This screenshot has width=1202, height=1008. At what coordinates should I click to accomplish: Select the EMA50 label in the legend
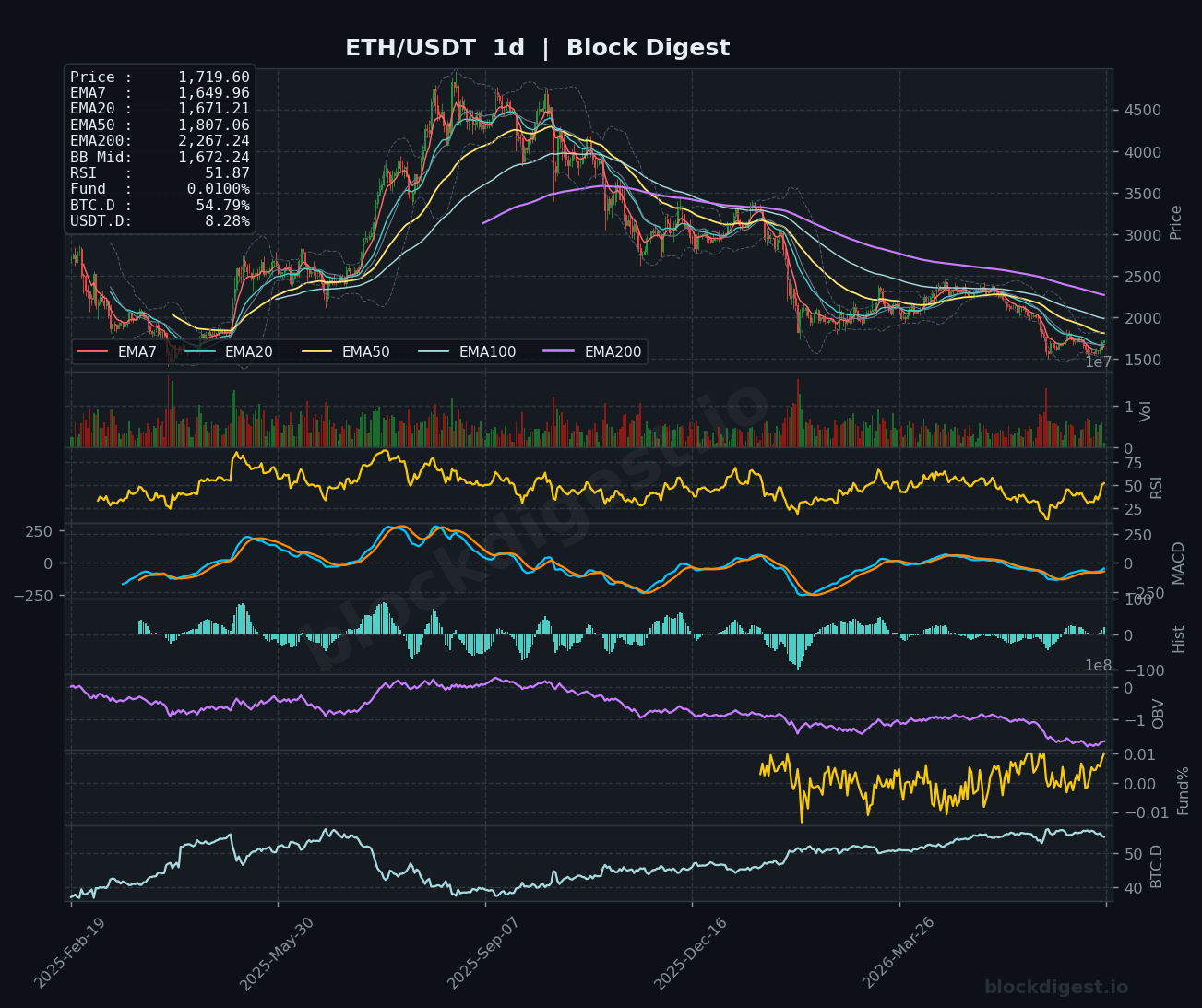(366, 351)
